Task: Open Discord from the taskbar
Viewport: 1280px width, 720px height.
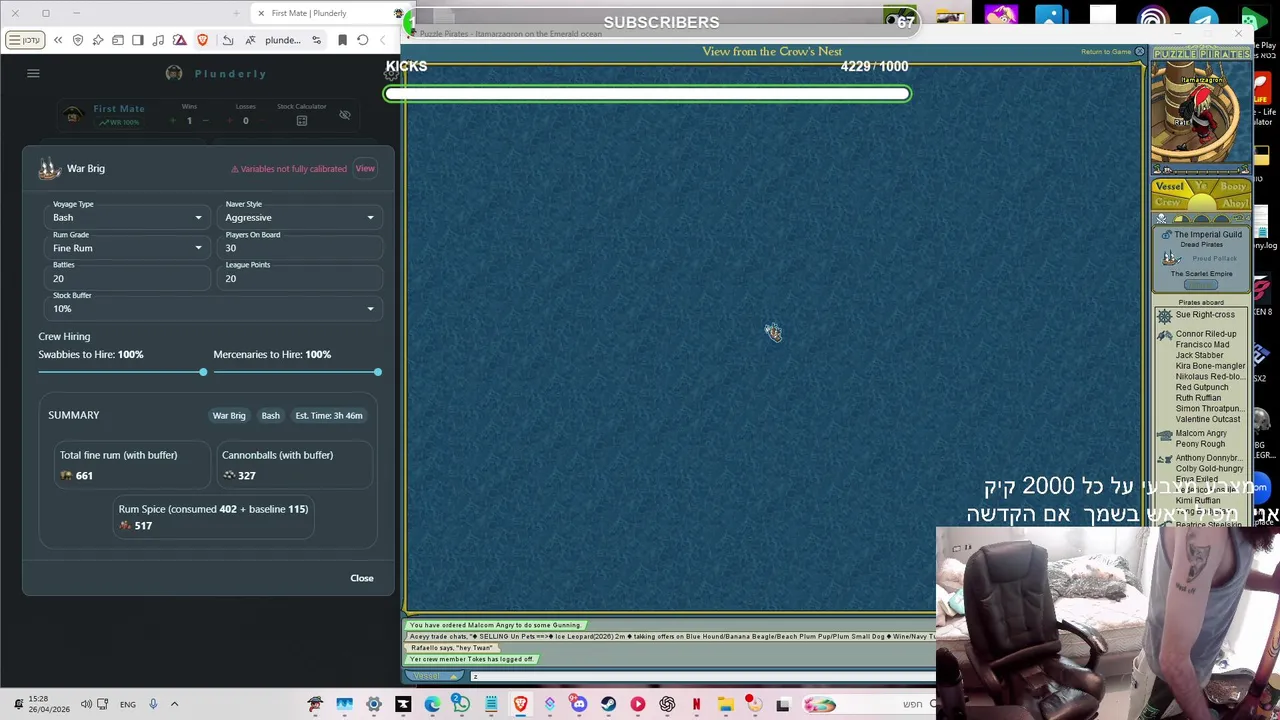Action: 578,705
